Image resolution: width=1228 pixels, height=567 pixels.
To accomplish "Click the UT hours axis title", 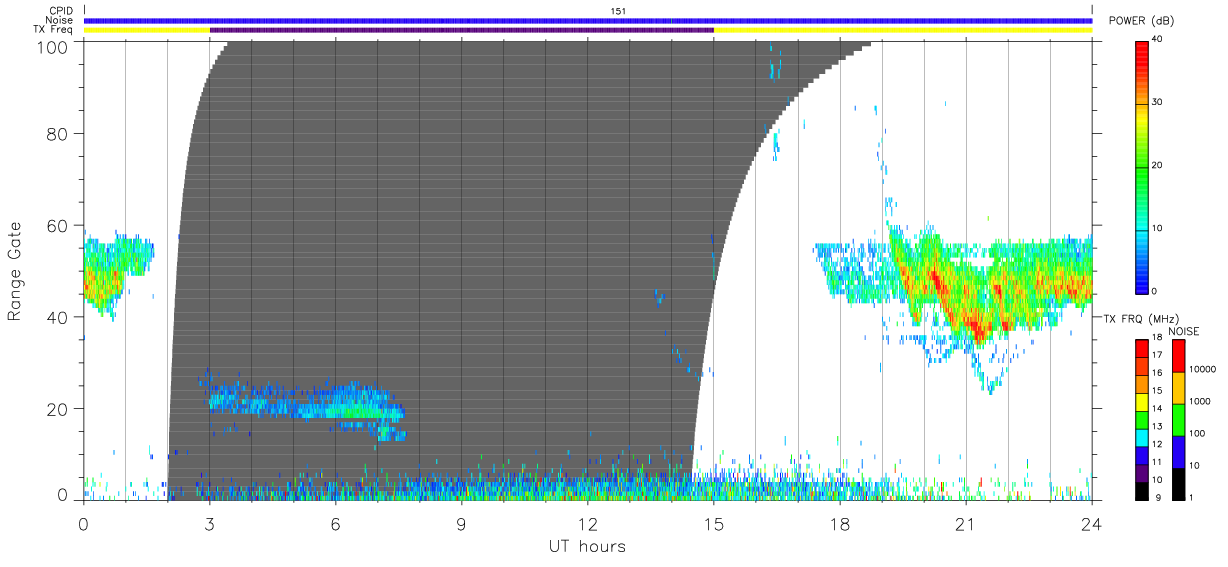I will (x=587, y=546).
